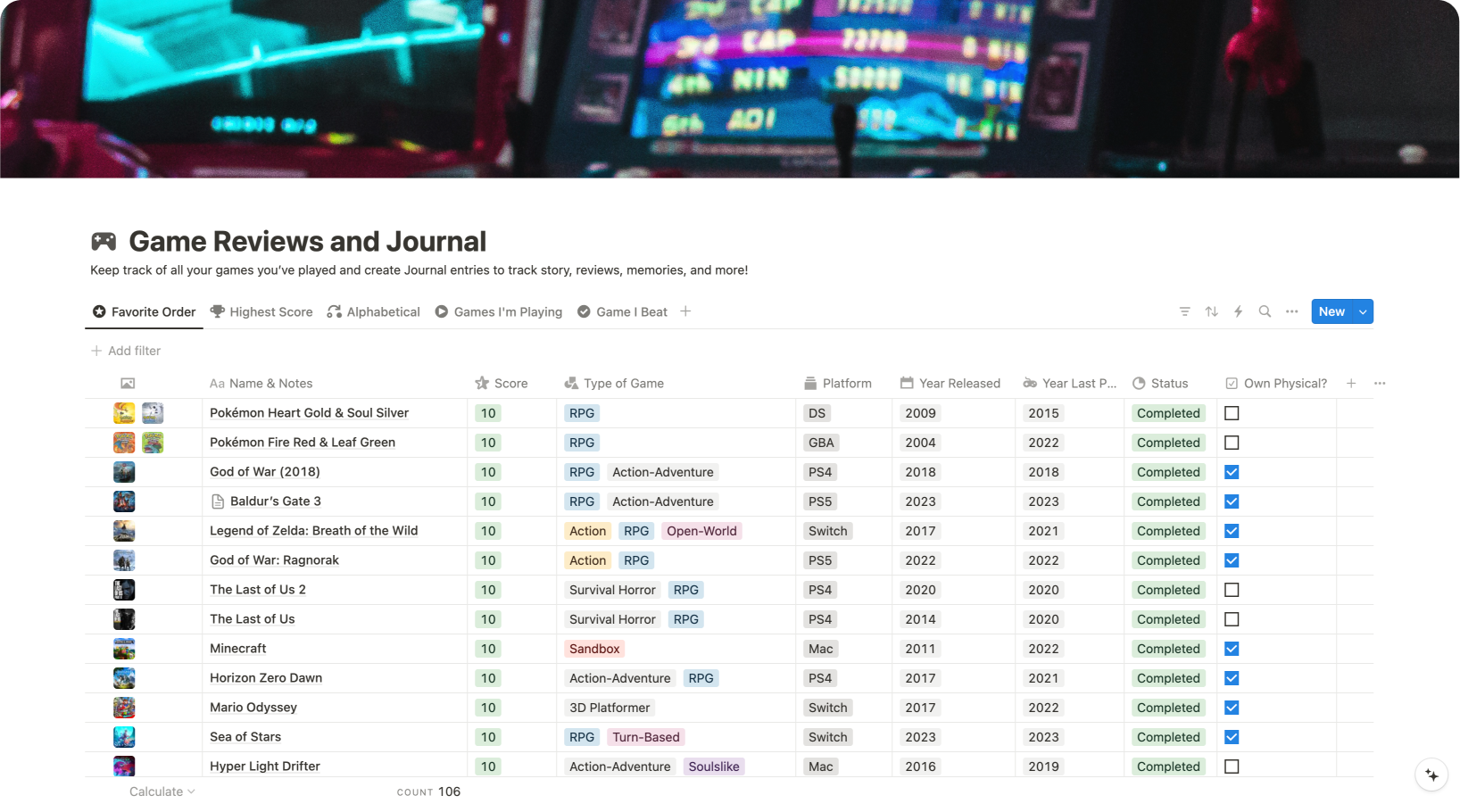The height and width of the screenshot is (812, 1460).
Task: Check Own Physical for Pokémon Fire Red
Action: click(1232, 443)
